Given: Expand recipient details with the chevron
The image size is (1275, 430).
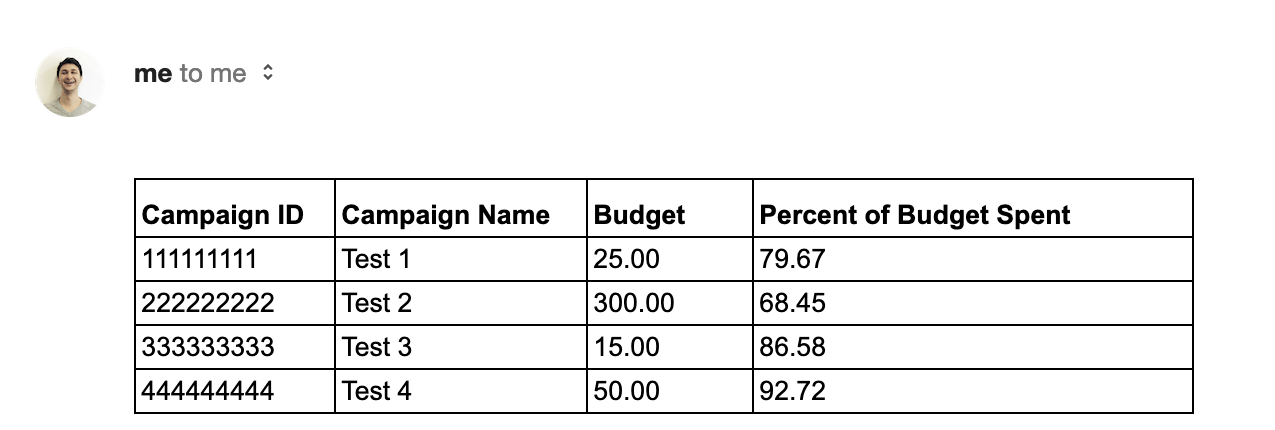Looking at the screenshot, I should click(x=267, y=73).
